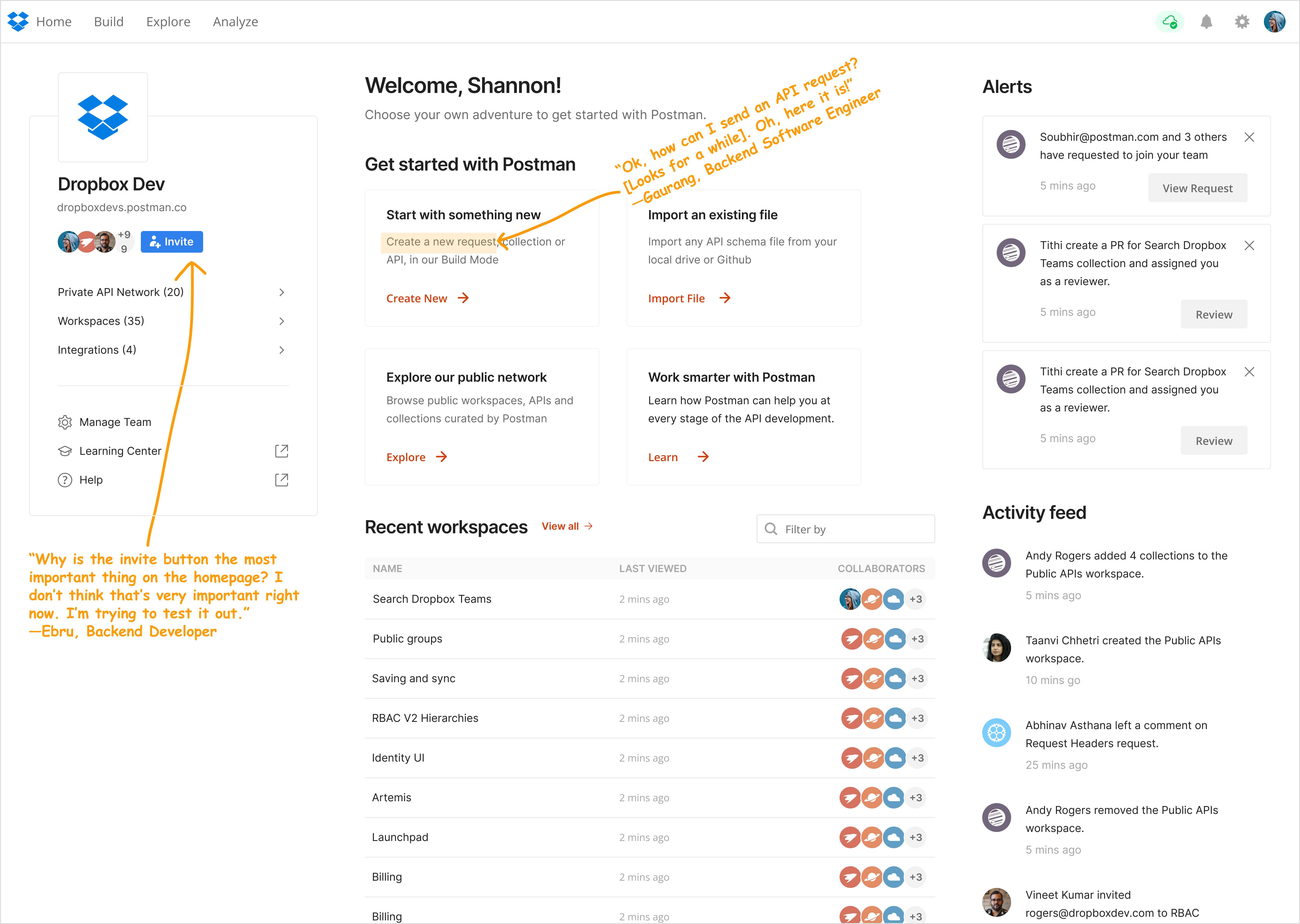The height and width of the screenshot is (924, 1300).
Task: Click the Help question mark icon
Action: point(65,480)
